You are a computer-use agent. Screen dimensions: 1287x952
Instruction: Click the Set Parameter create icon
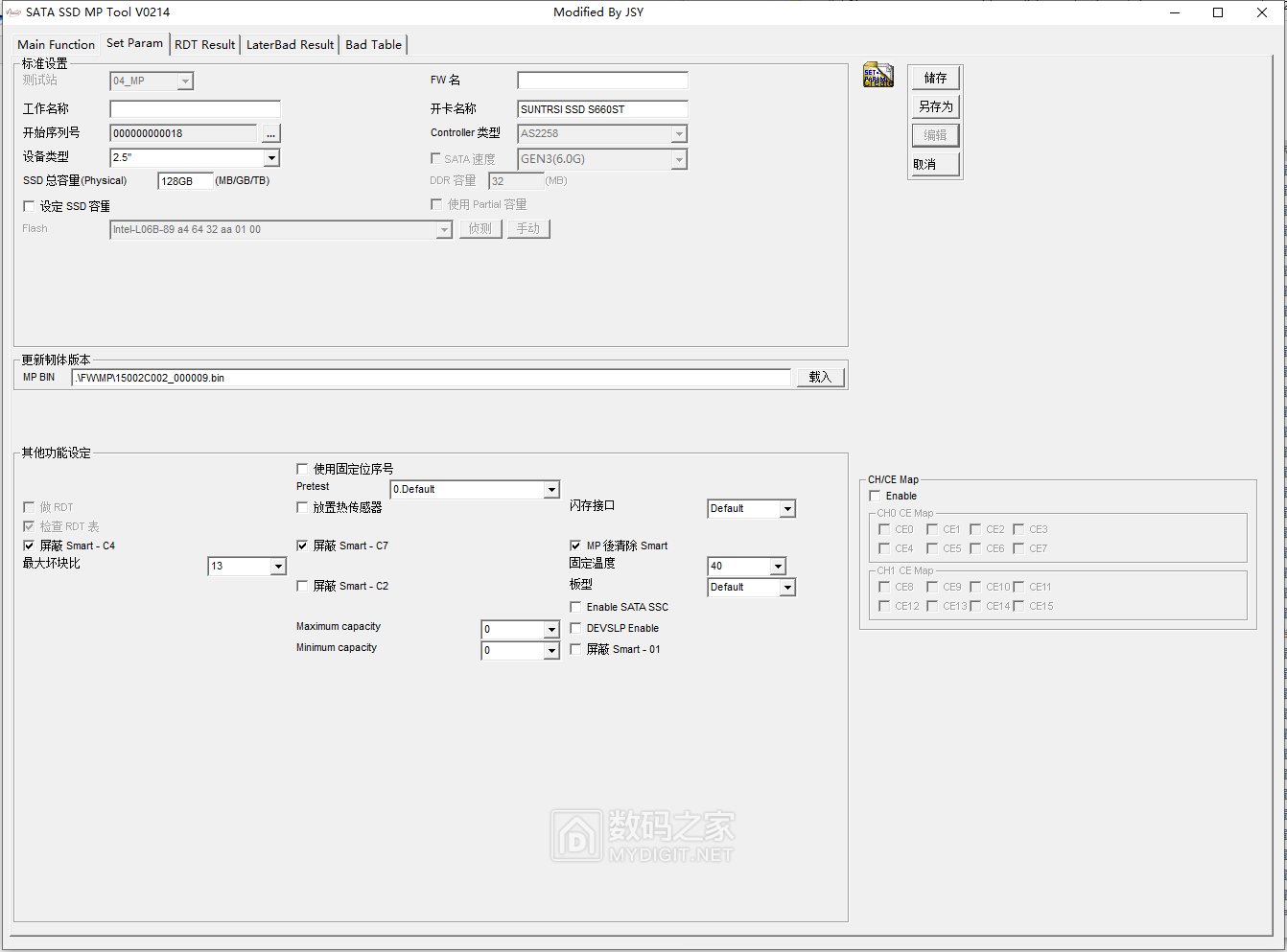click(x=877, y=76)
